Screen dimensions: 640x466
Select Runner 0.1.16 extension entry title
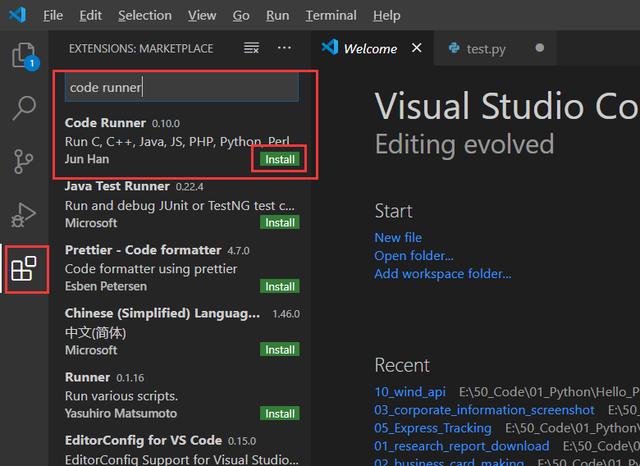click(x=87, y=377)
